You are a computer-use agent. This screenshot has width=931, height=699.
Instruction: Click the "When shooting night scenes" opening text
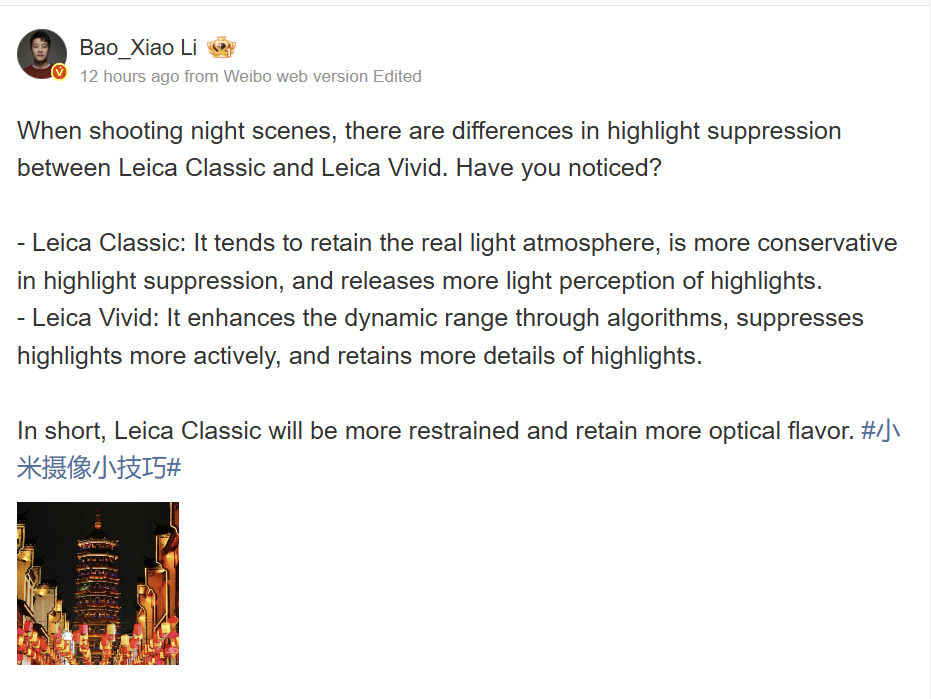(x=160, y=131)
